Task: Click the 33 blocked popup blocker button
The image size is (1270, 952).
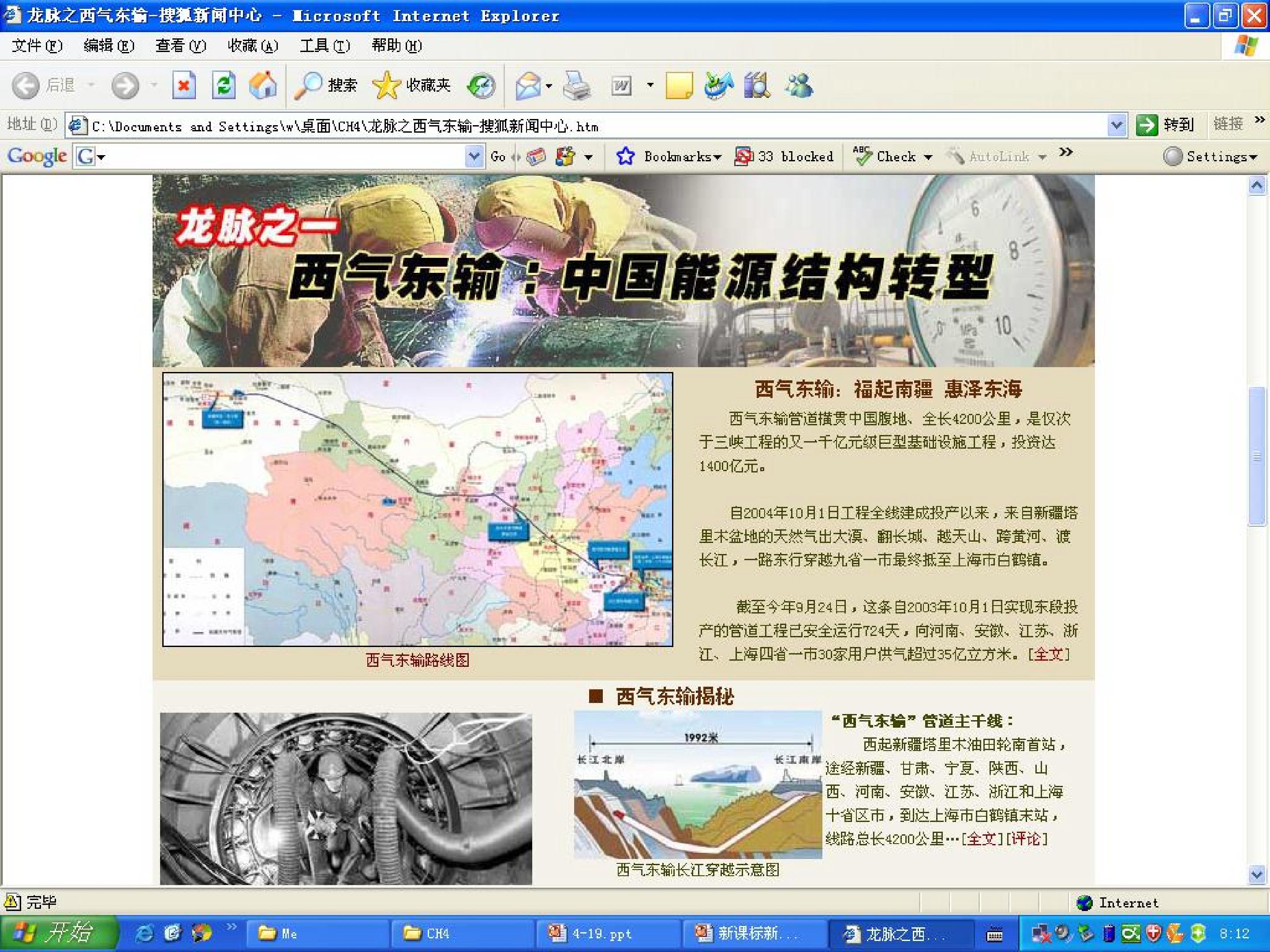Action: (784, 156)
